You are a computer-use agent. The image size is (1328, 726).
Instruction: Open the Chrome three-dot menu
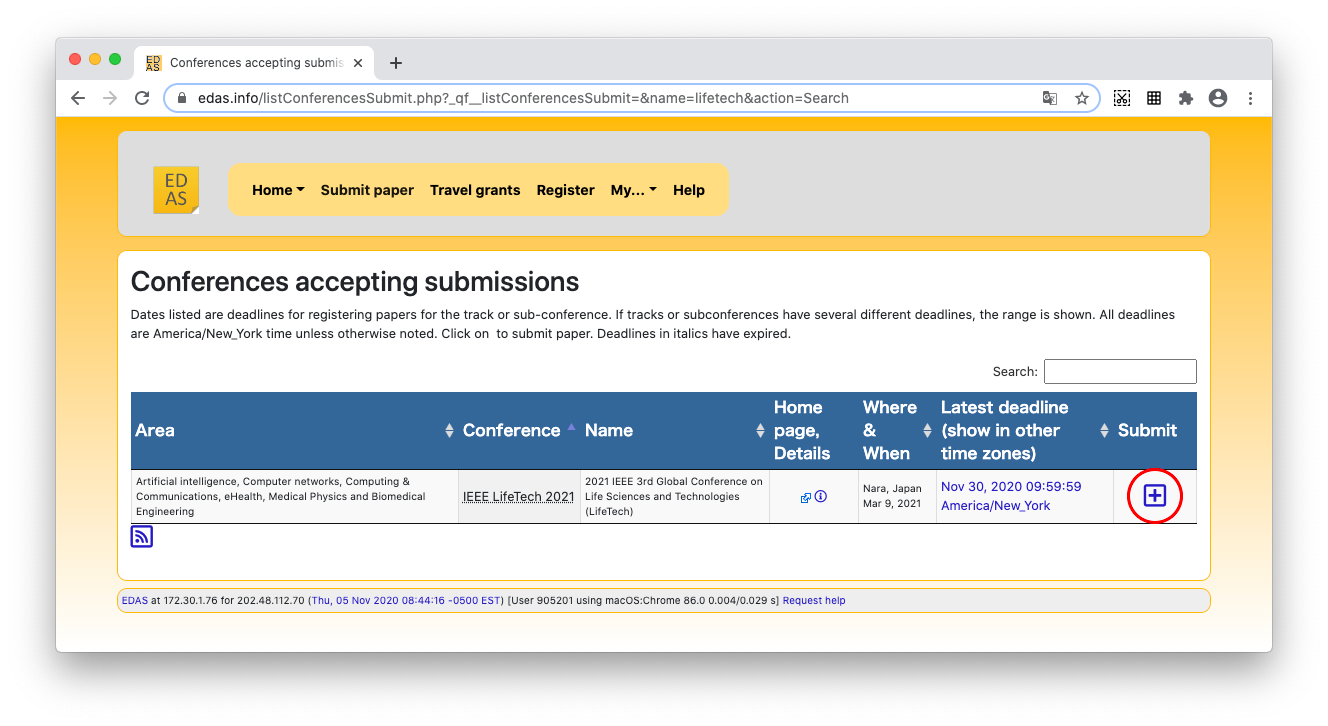coord(1250,98)
